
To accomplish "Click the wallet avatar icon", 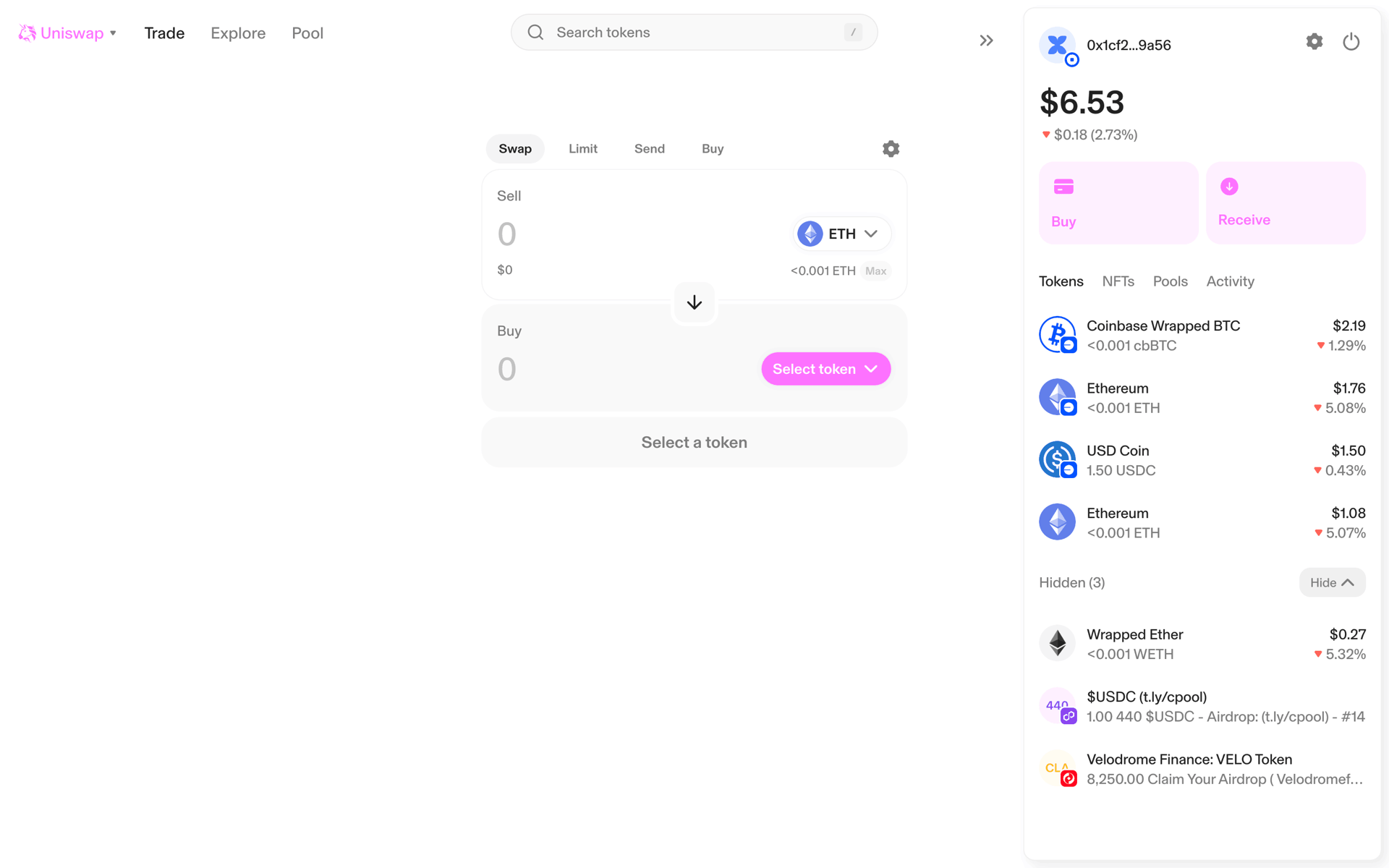I will [1058, 45].
